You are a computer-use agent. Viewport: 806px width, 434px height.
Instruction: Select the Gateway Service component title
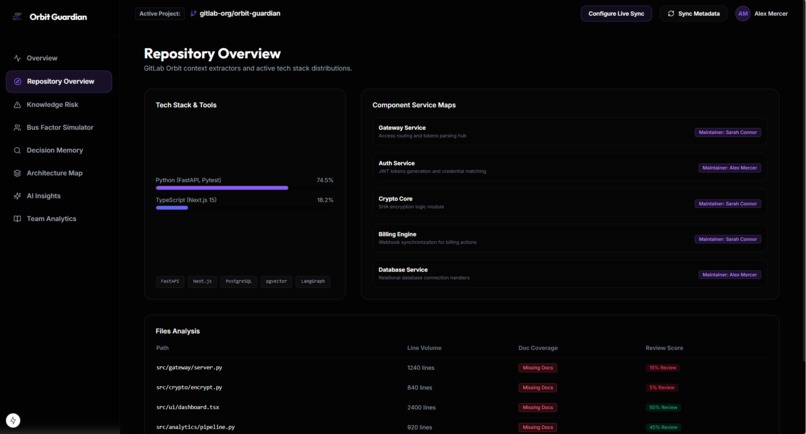tap(402, 128)
